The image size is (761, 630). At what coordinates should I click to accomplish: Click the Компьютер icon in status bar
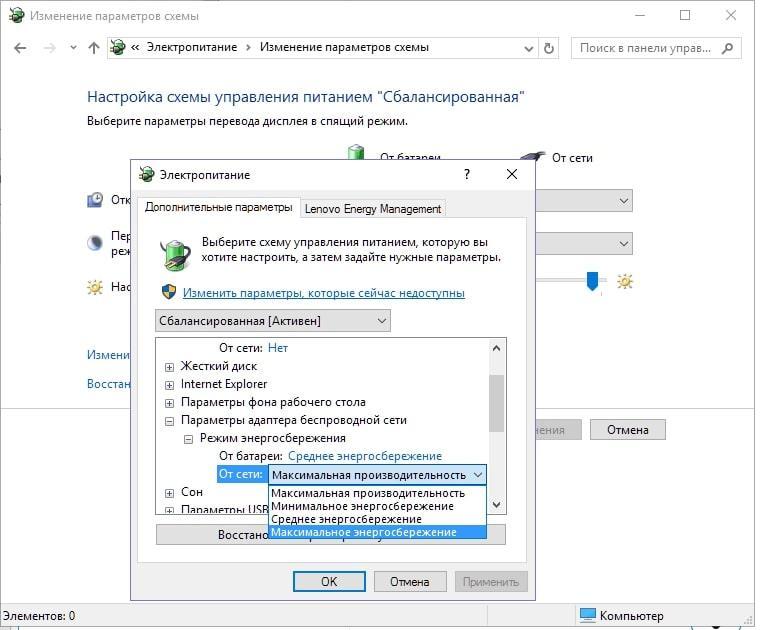click(x=587, y=615)
